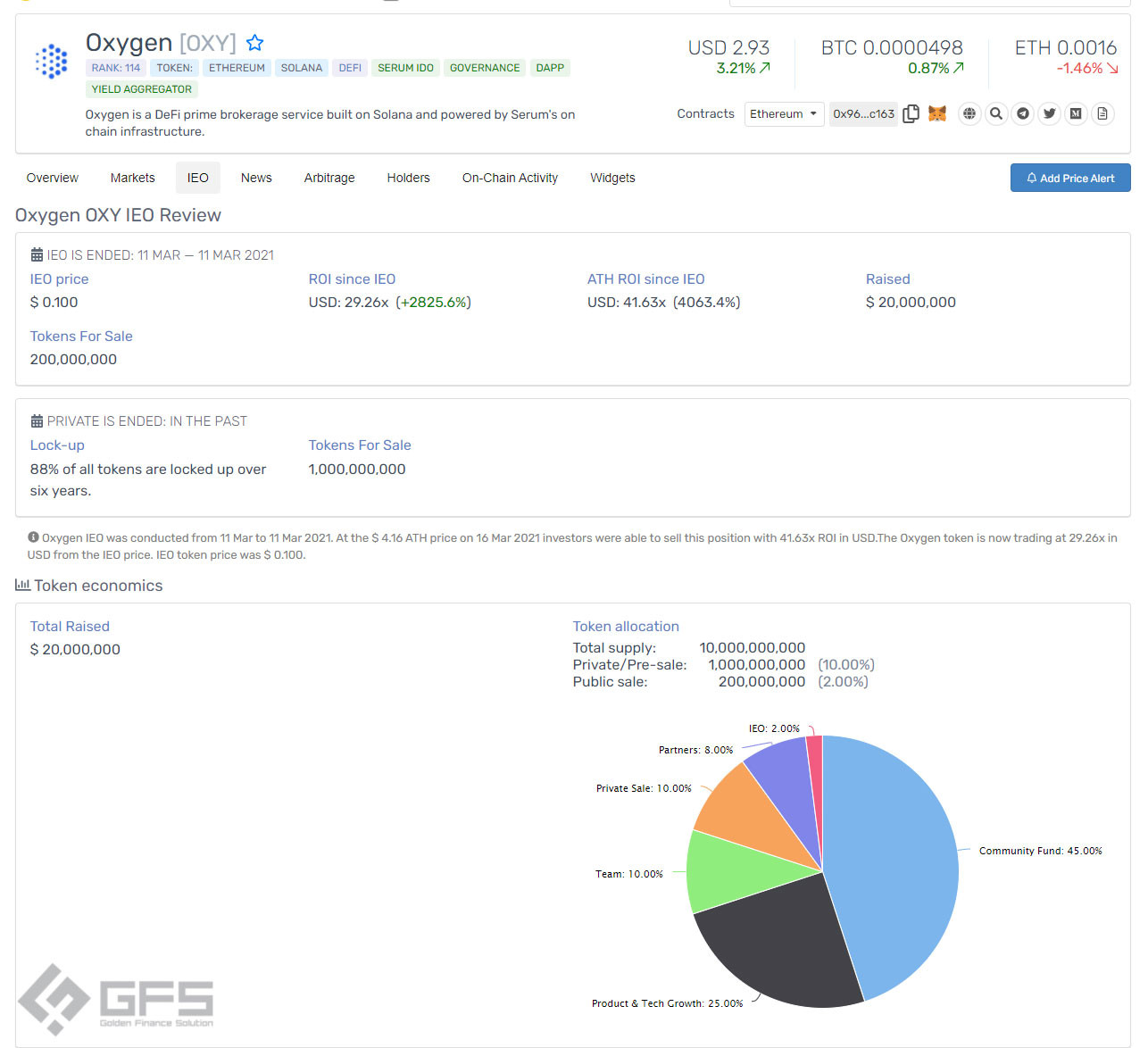1148x1048 pixels.
Task: Switch to the Overview tab
Action: click(x=53, y=178)
